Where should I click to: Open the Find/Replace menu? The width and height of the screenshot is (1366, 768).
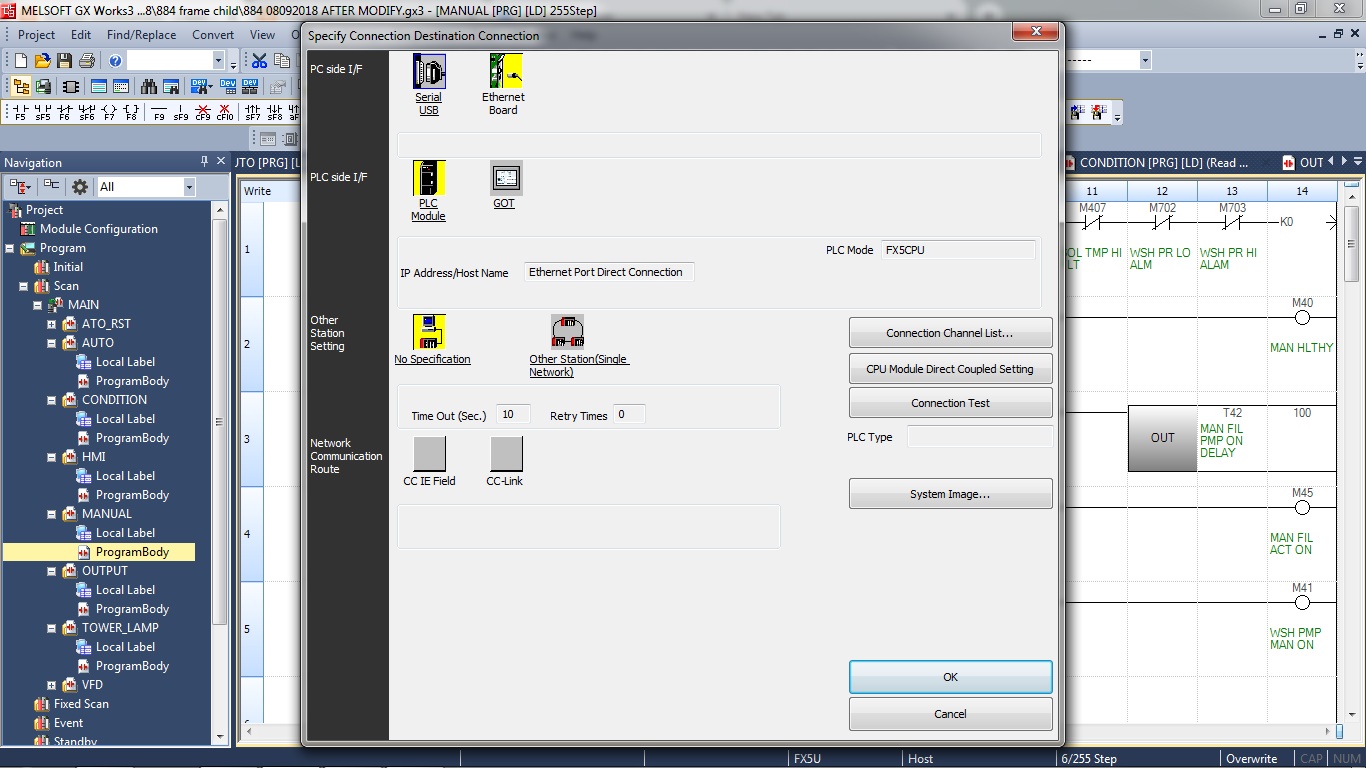(141, 34)
